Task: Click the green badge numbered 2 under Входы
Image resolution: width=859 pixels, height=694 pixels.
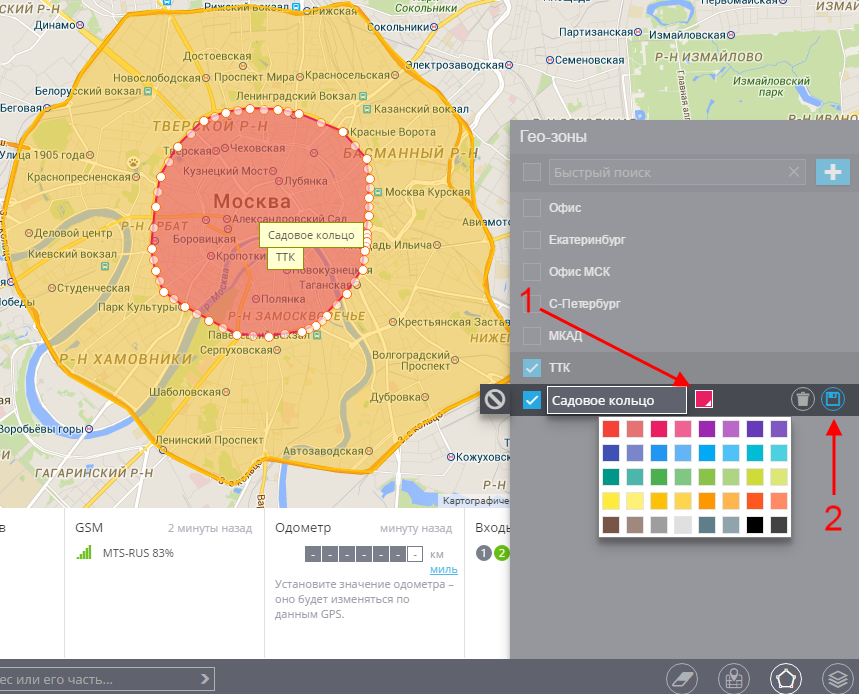Action: coord(501,553)
